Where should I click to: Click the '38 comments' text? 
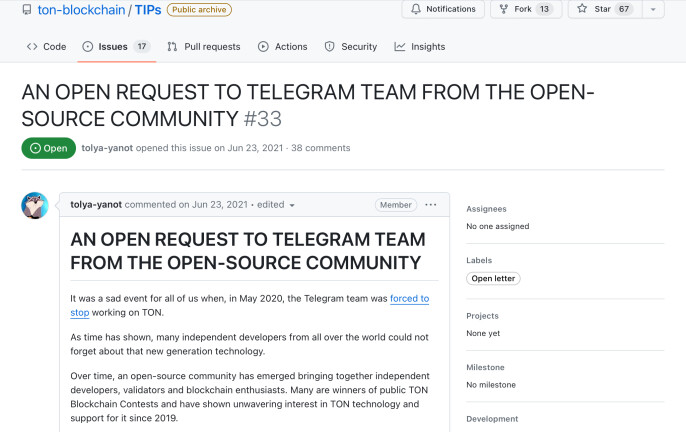point(321,148)
